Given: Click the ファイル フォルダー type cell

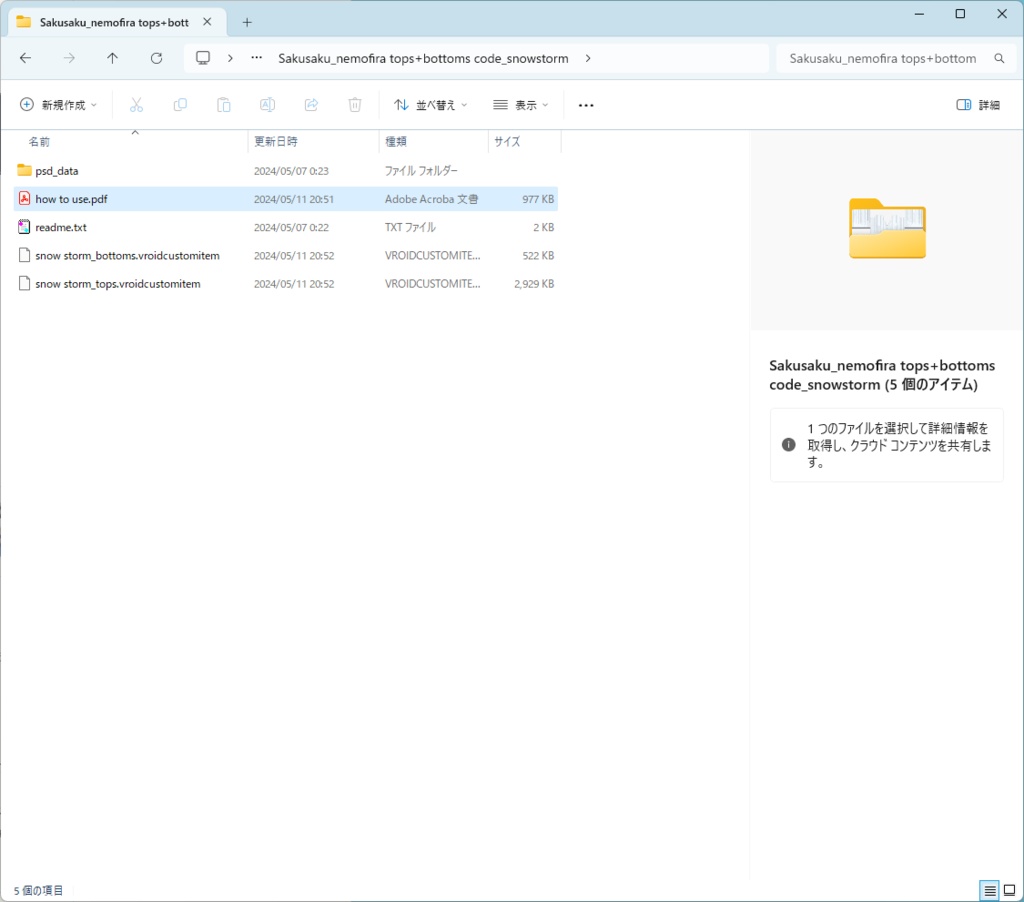Looking at the screenshot, I should point(421,171).
